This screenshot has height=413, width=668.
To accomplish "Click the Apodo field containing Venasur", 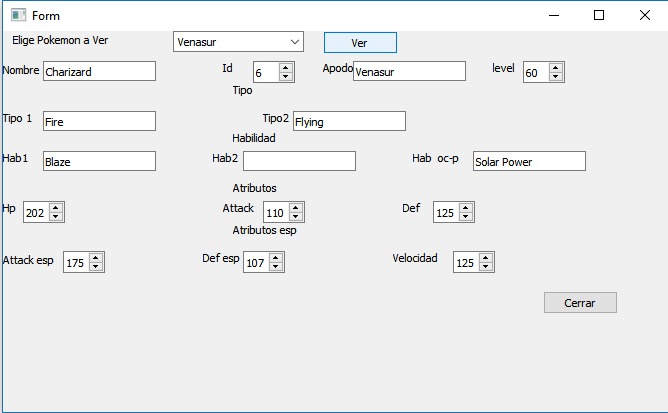I will coord(409,71).
